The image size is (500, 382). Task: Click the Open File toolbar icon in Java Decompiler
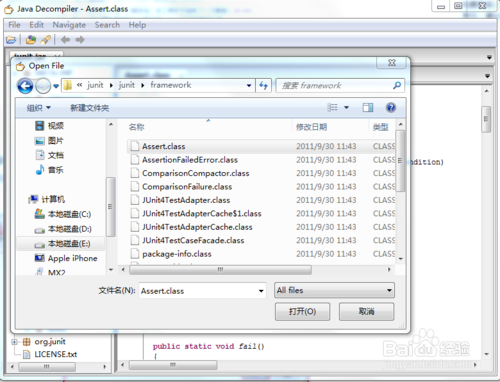tap(11, 40)
